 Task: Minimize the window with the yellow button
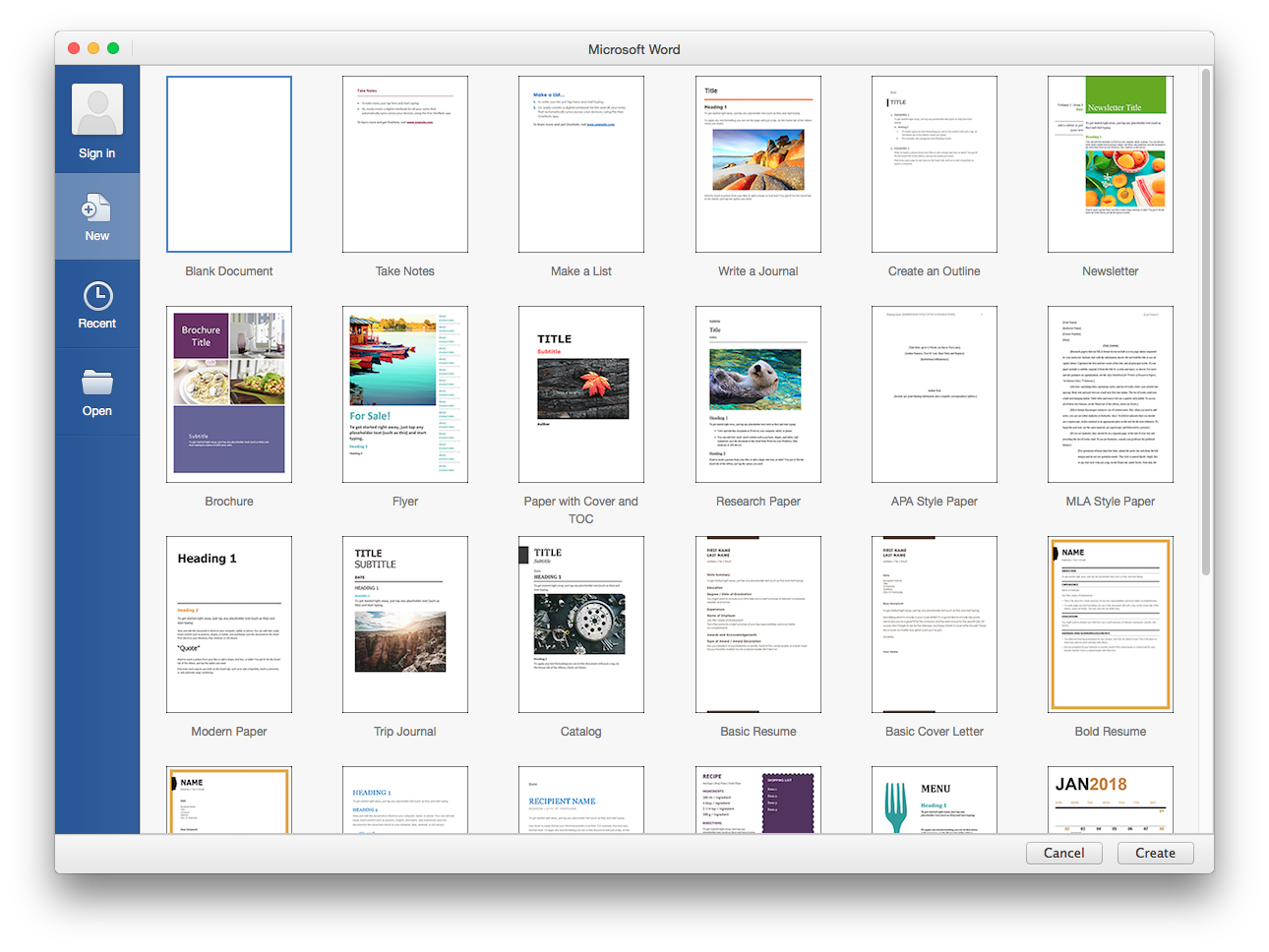(x=93, y=48)
